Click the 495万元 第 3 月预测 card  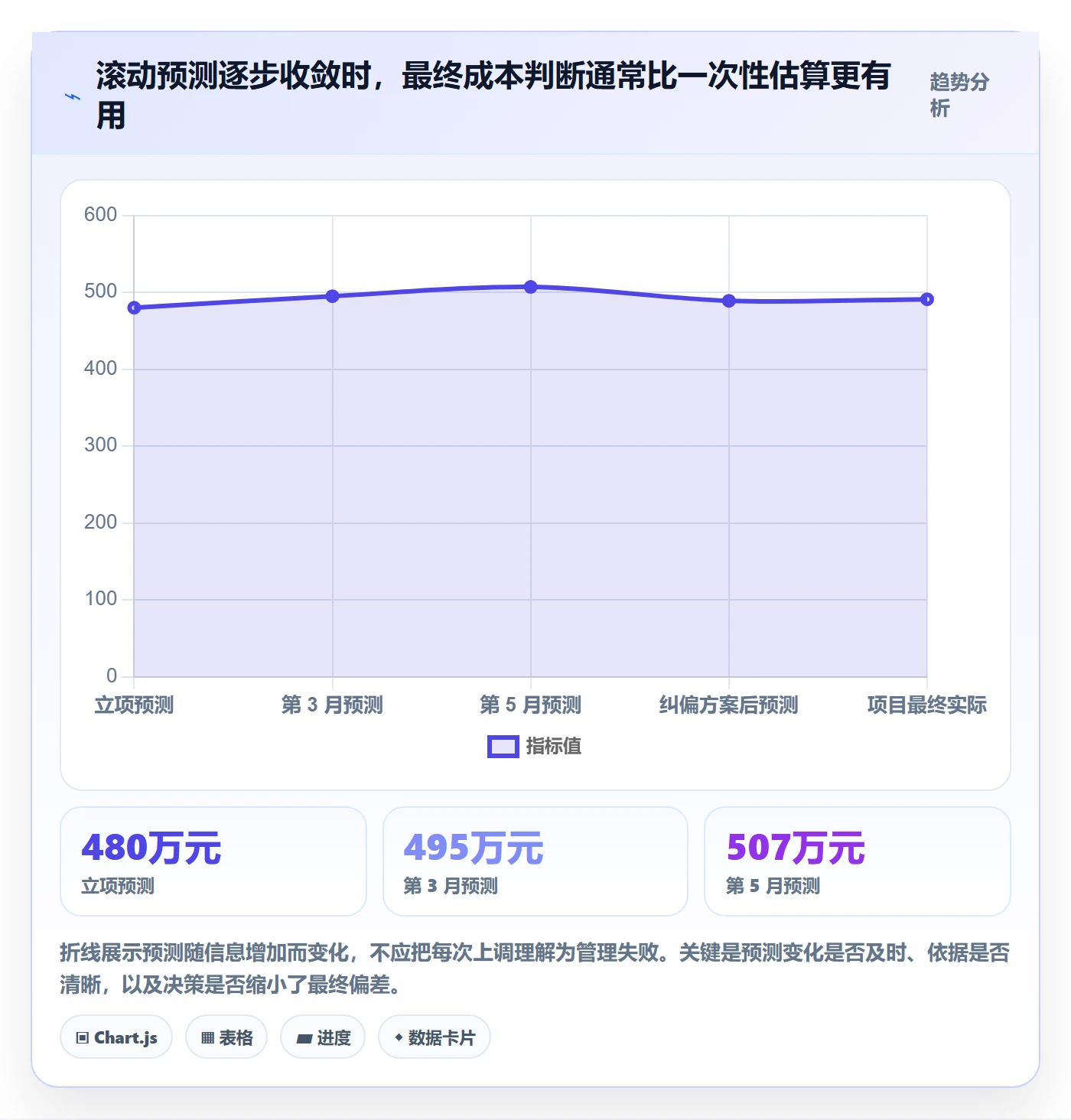pyautogui.click(x=535, y=861)
